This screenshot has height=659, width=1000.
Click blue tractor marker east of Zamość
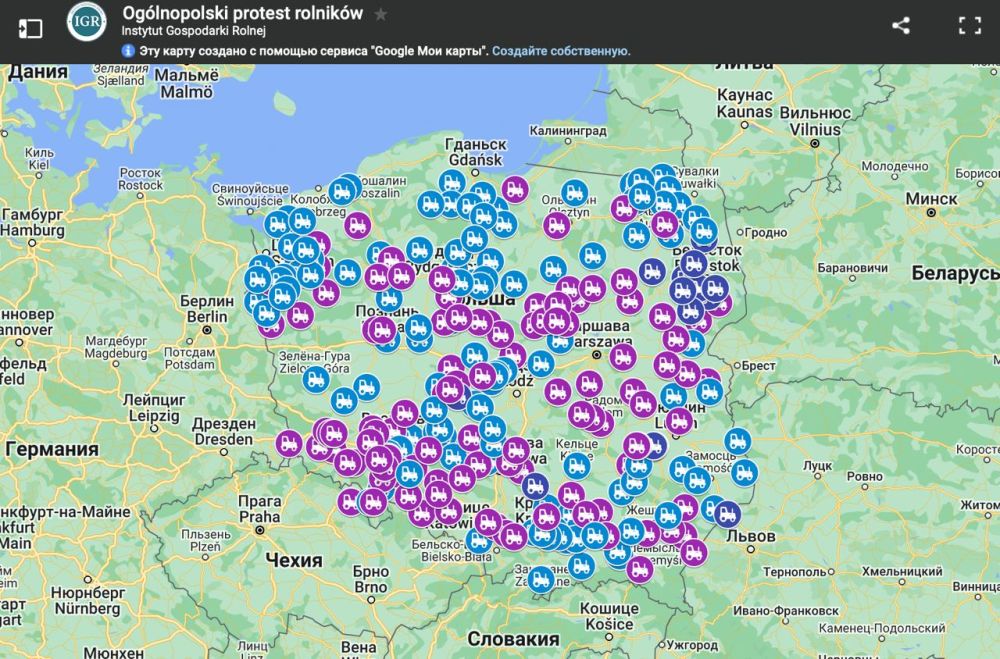[x=738, y=440]
